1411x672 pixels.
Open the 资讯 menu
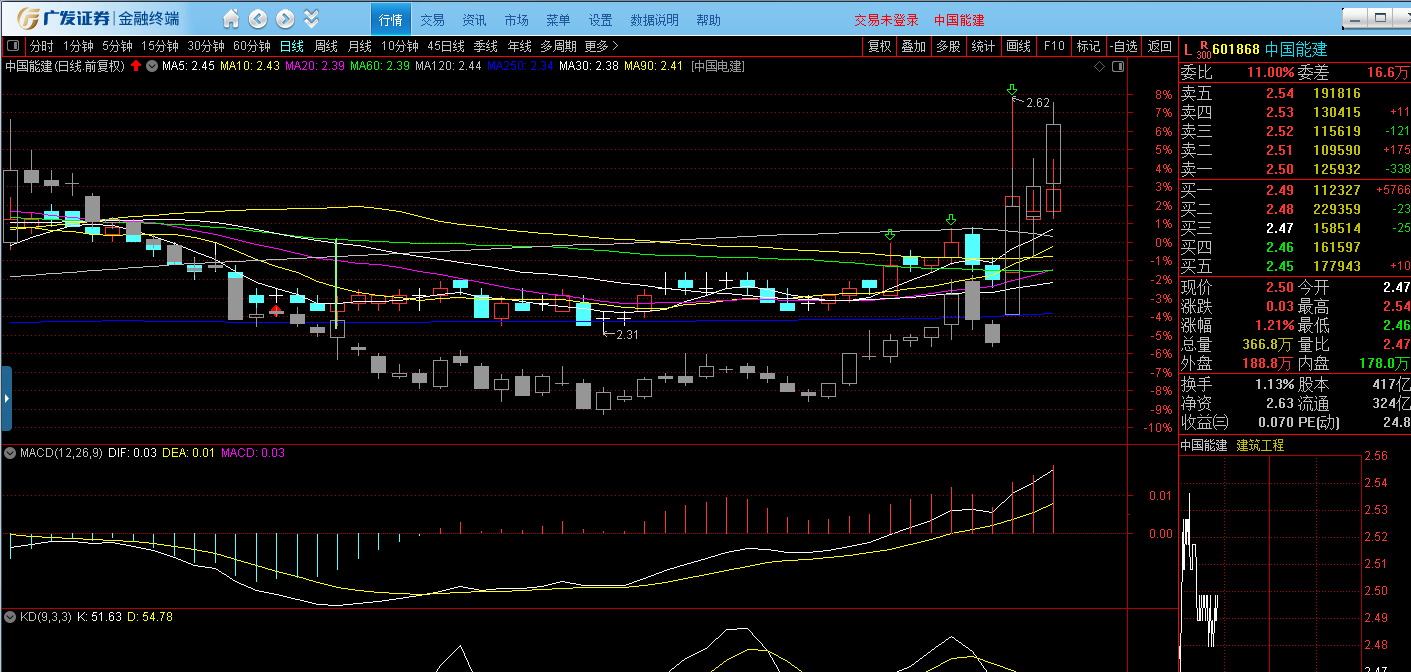tap(475, 20)
